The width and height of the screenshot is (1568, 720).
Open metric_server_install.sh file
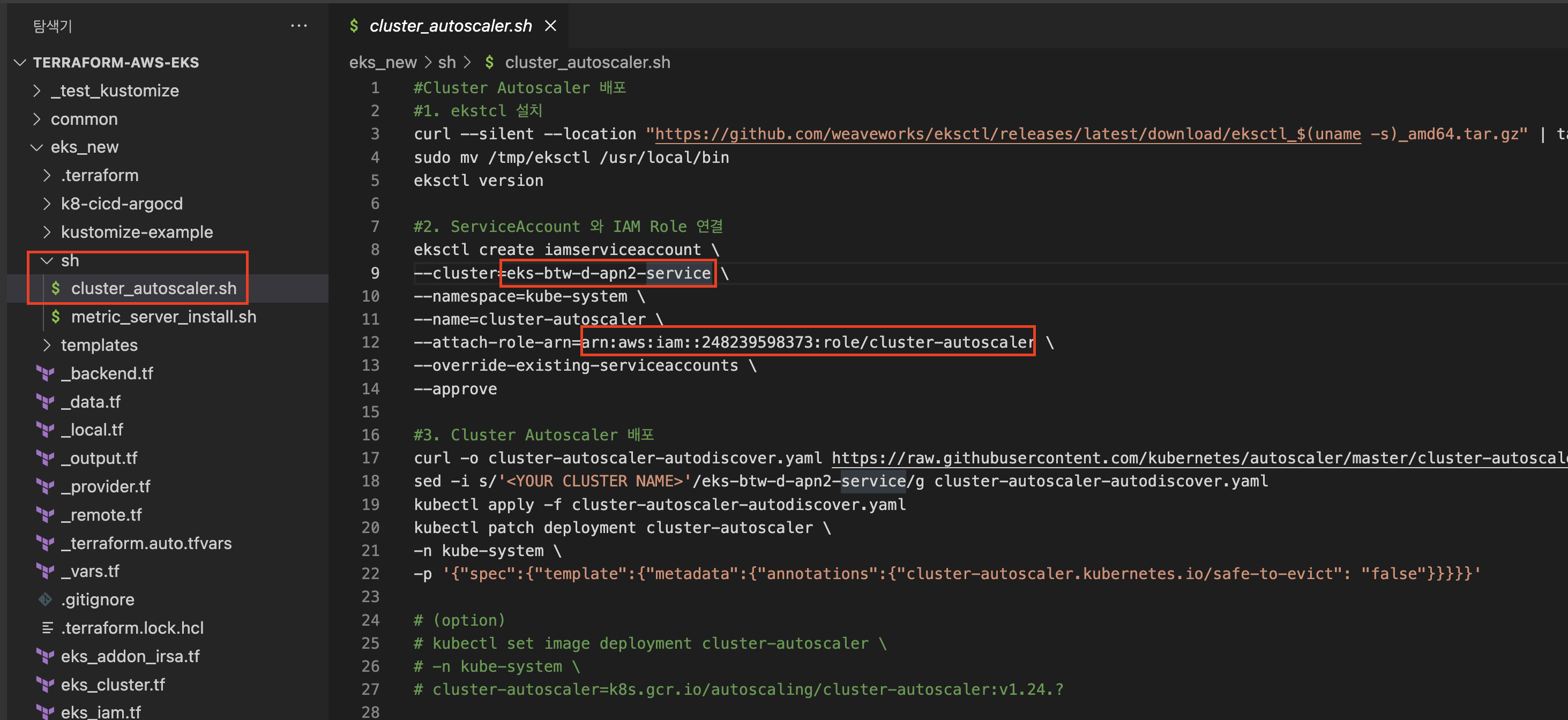coord(163,317)
